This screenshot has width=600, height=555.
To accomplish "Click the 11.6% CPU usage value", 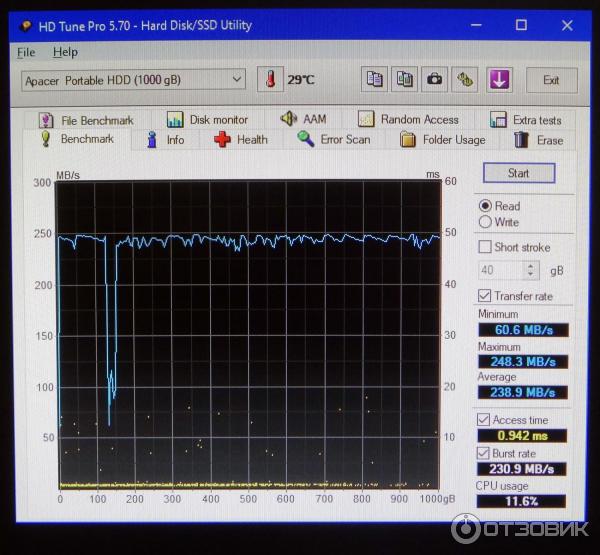I will click(521, 501).
